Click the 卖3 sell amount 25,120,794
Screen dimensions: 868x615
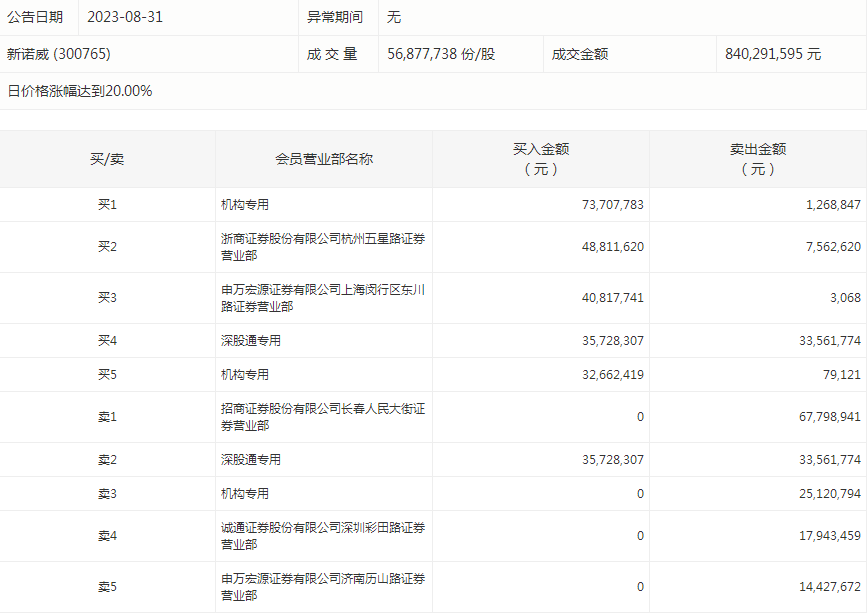(829, 494)
